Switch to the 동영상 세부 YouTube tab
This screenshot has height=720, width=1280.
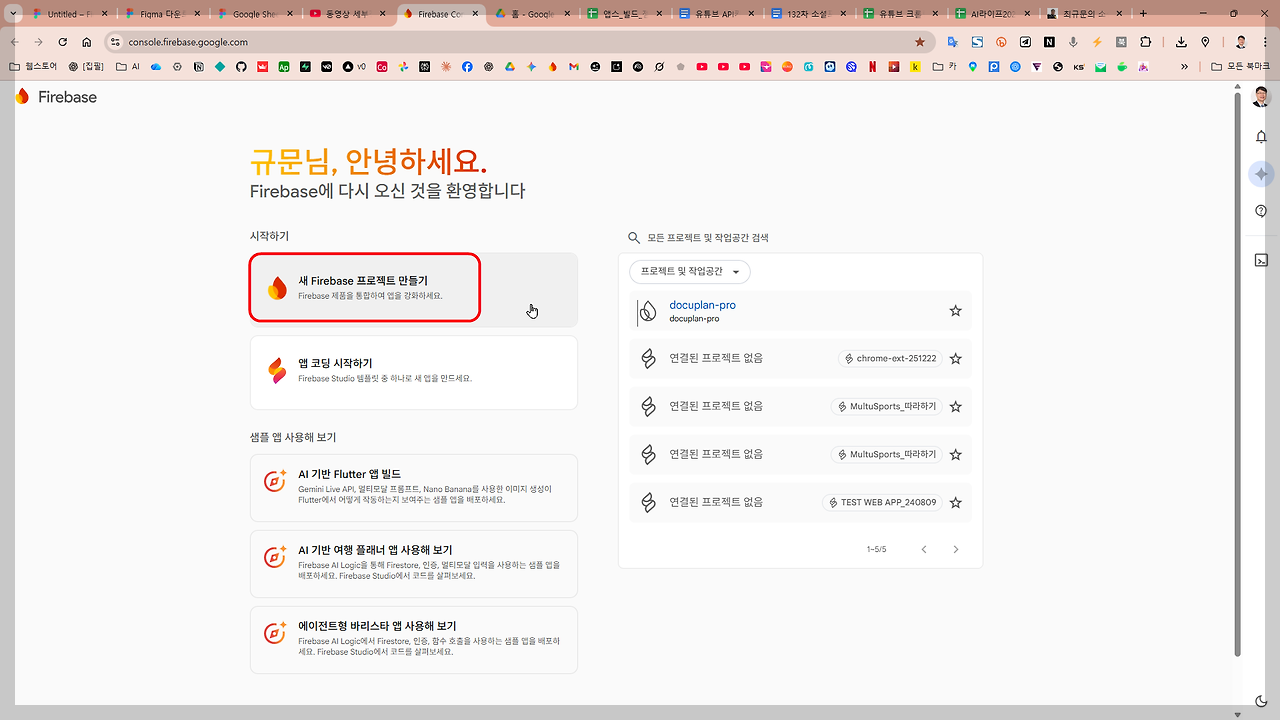coord(347,14)
